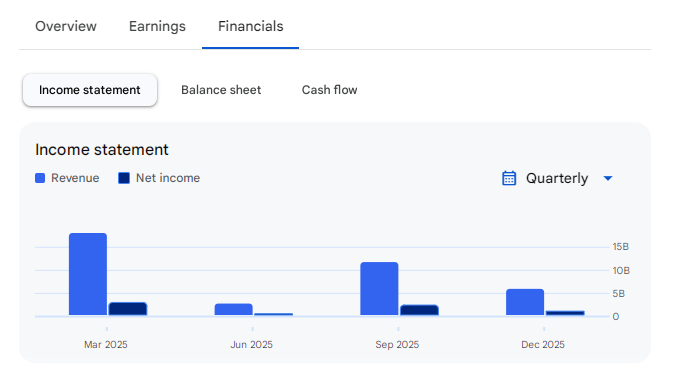The height and width of the screenshot is (373, 674).
Task: Open the Overview tab
Action: pyautogui.click(x=66, y=26)
